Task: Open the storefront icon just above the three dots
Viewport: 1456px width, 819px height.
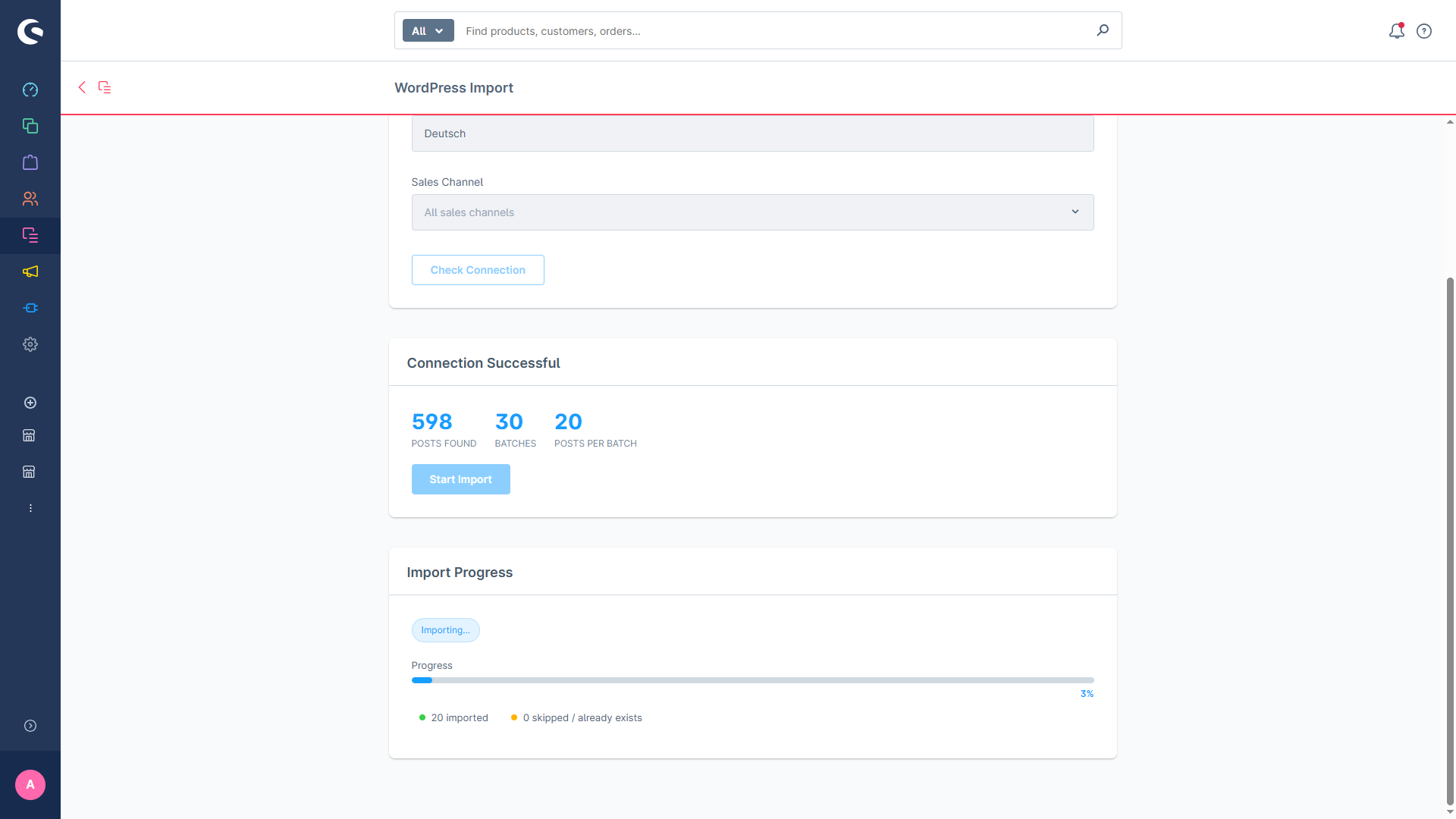Action: coord(29,472)
